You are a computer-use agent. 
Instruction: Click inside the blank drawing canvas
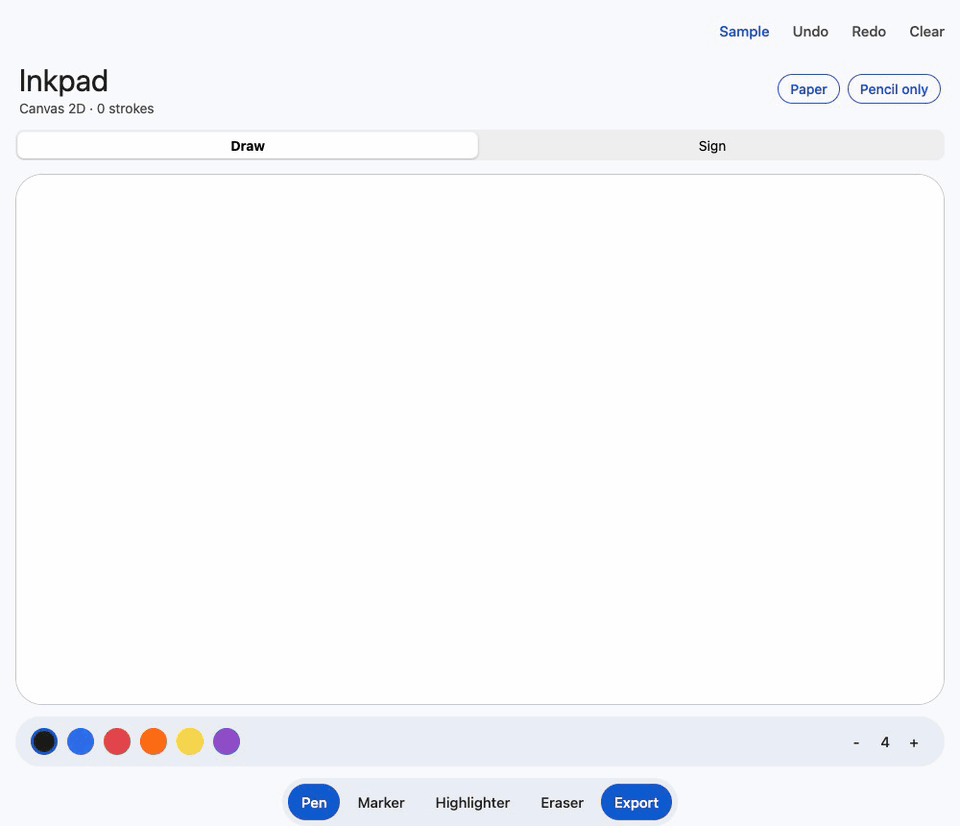coord(480,439)
